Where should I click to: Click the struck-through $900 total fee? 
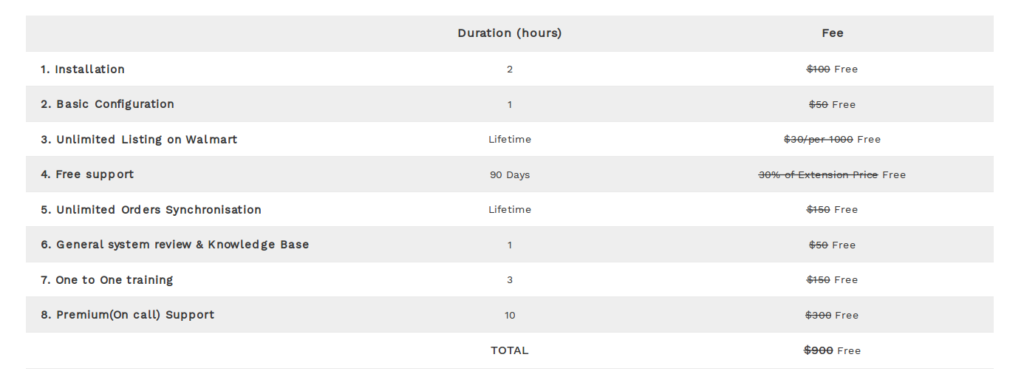click(818, 350)
